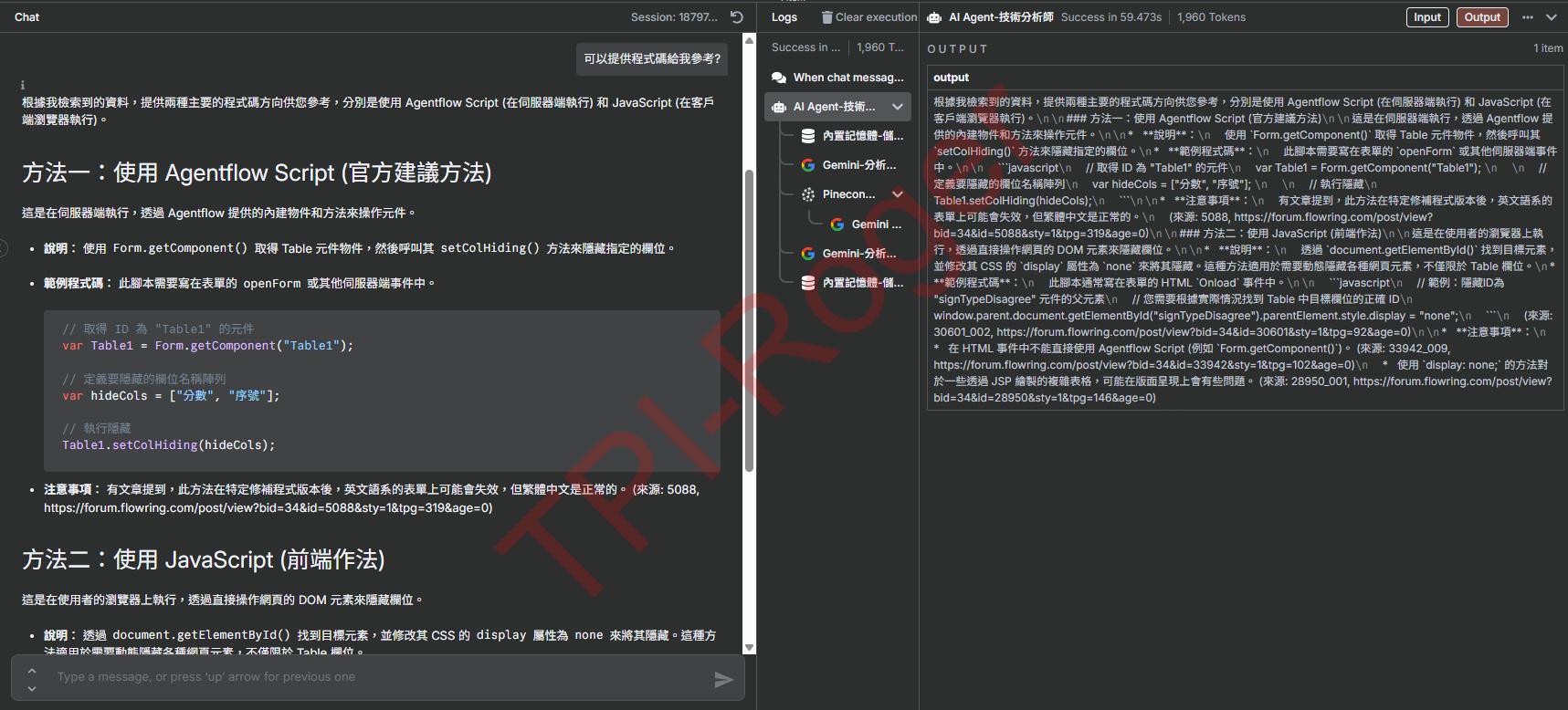The width and height of the screenshot is (1568, 710).
Task: Open the more options ellipsis menu
Action: 1528,17
